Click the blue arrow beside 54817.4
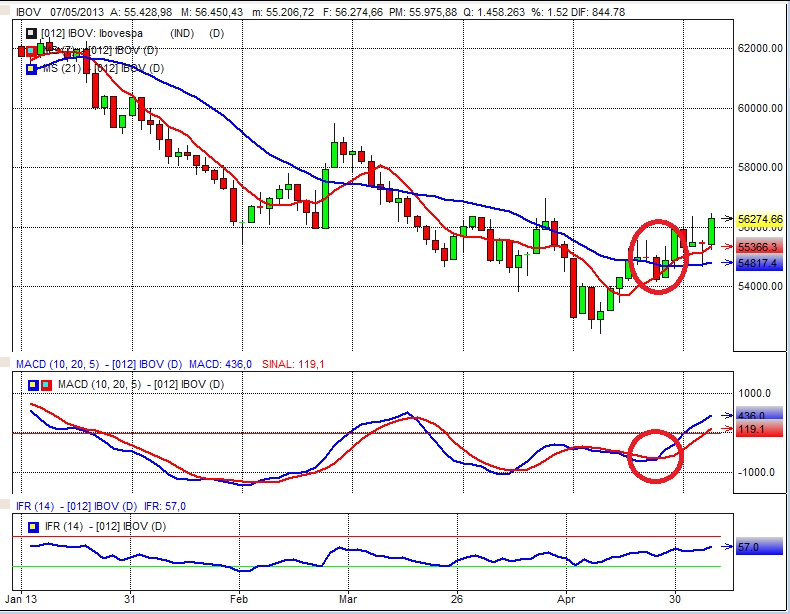This screenshot has width=790, height=614. coord(728,263)
